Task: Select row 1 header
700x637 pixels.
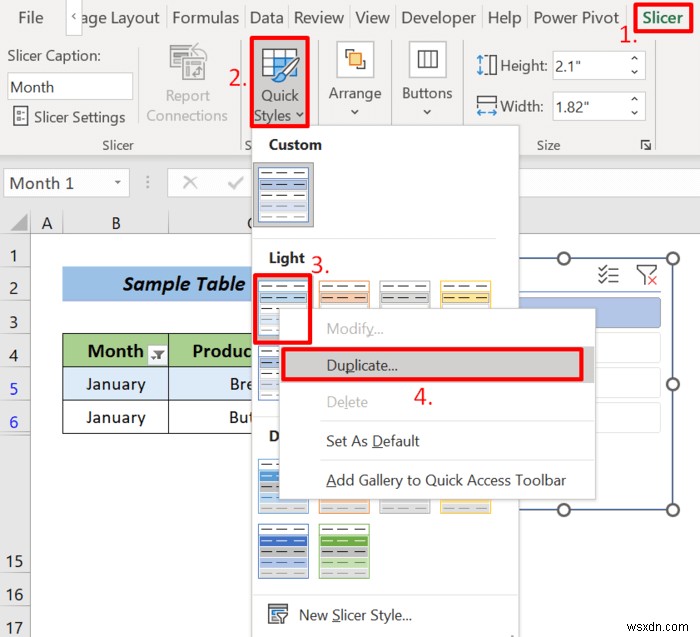Action: [14, 256]
